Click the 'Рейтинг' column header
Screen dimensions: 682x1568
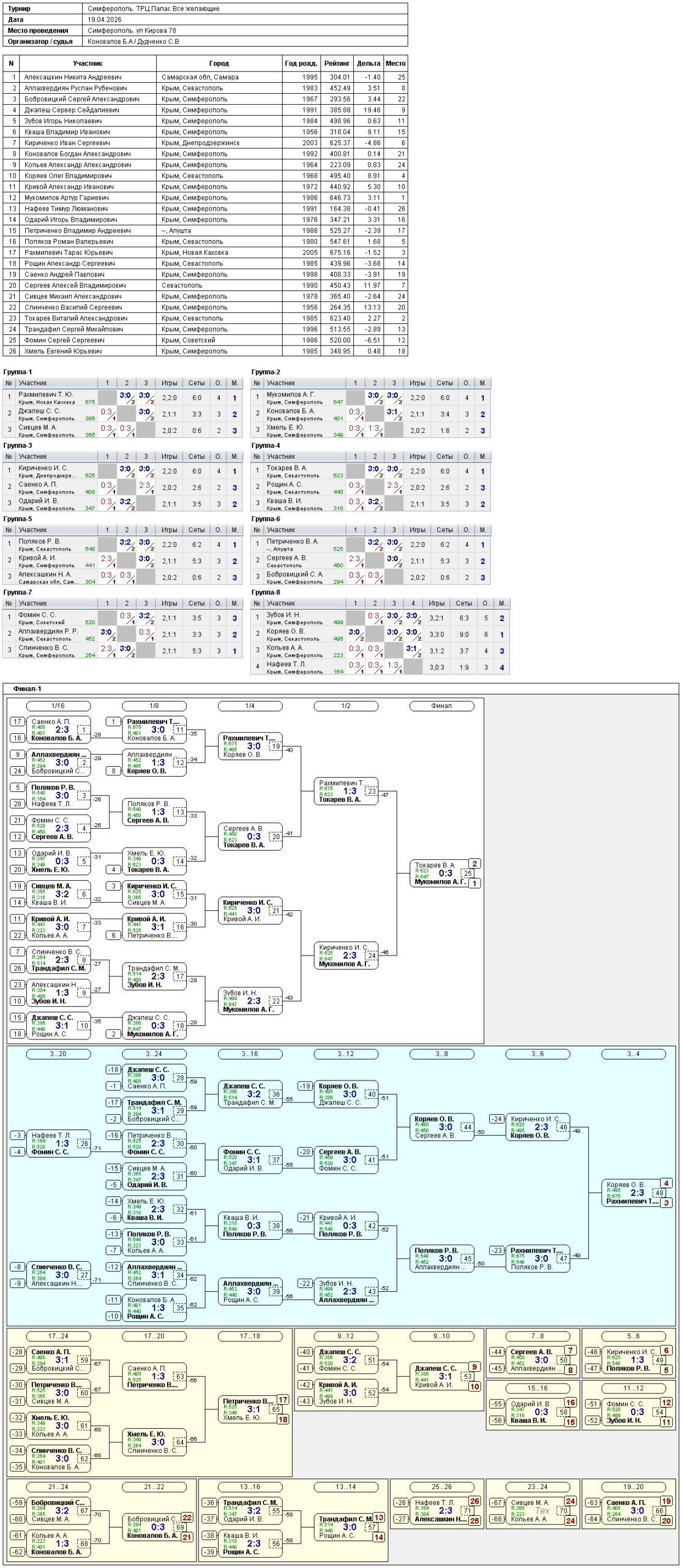(x=337, y=63)
